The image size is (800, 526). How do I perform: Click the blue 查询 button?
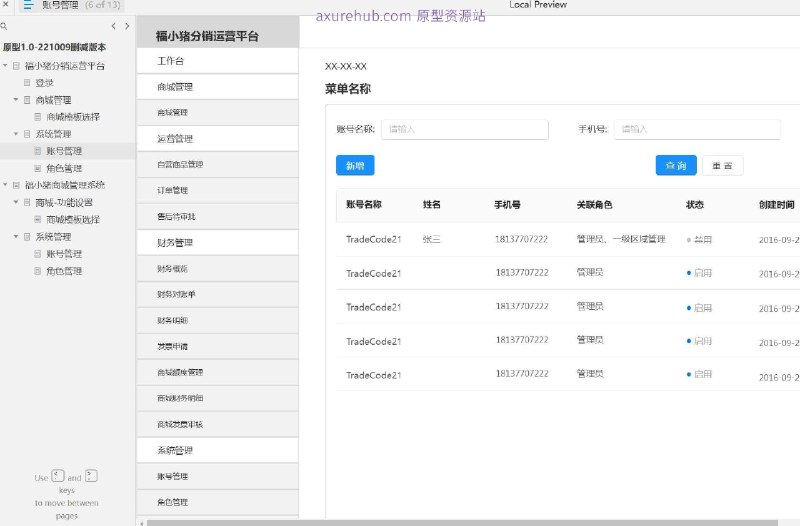tap(676, 165)
